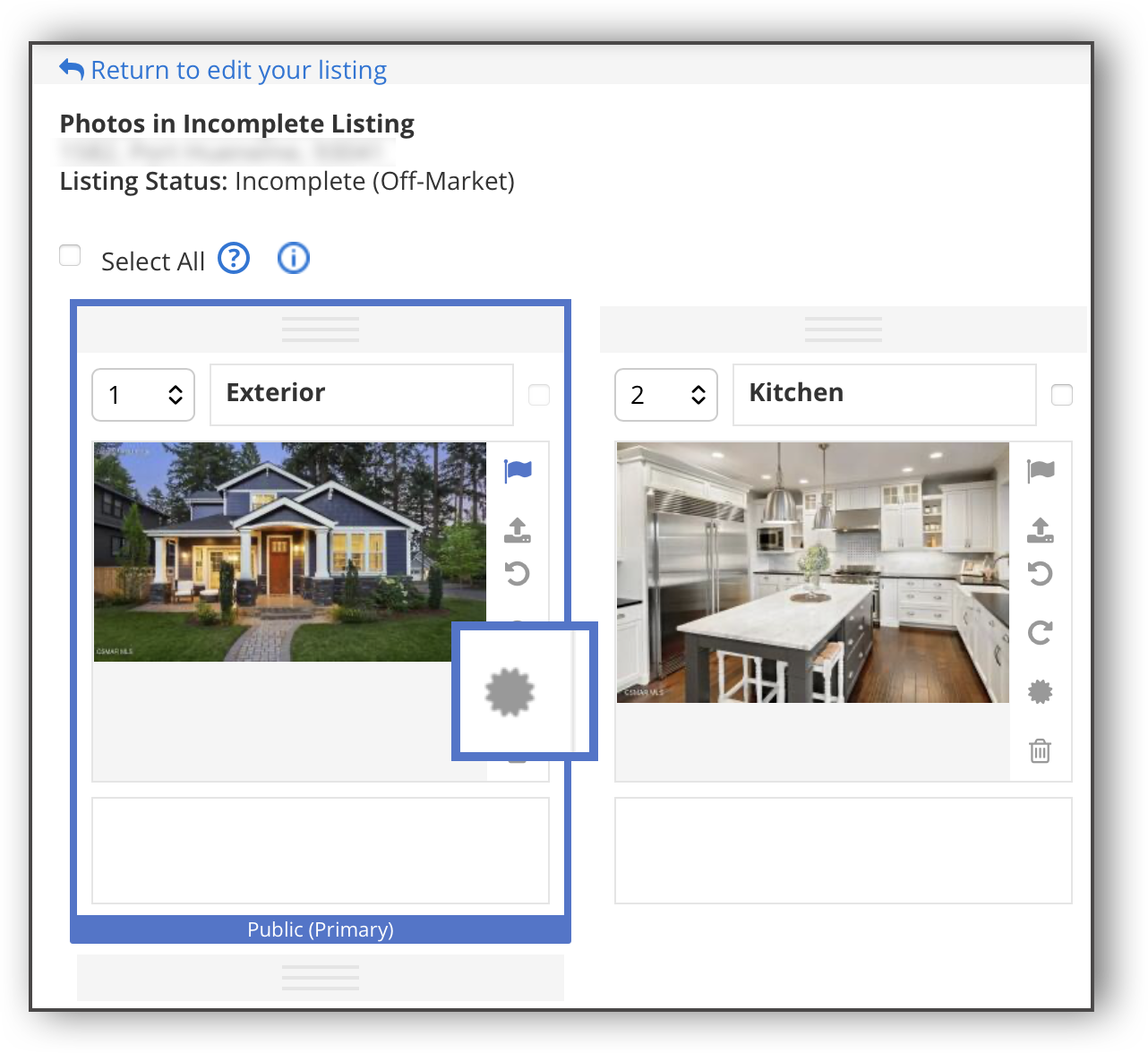1148x1053 pixels.
Task: Rotate the Kitchen photo clockwise
Action: coord(1041,633)
